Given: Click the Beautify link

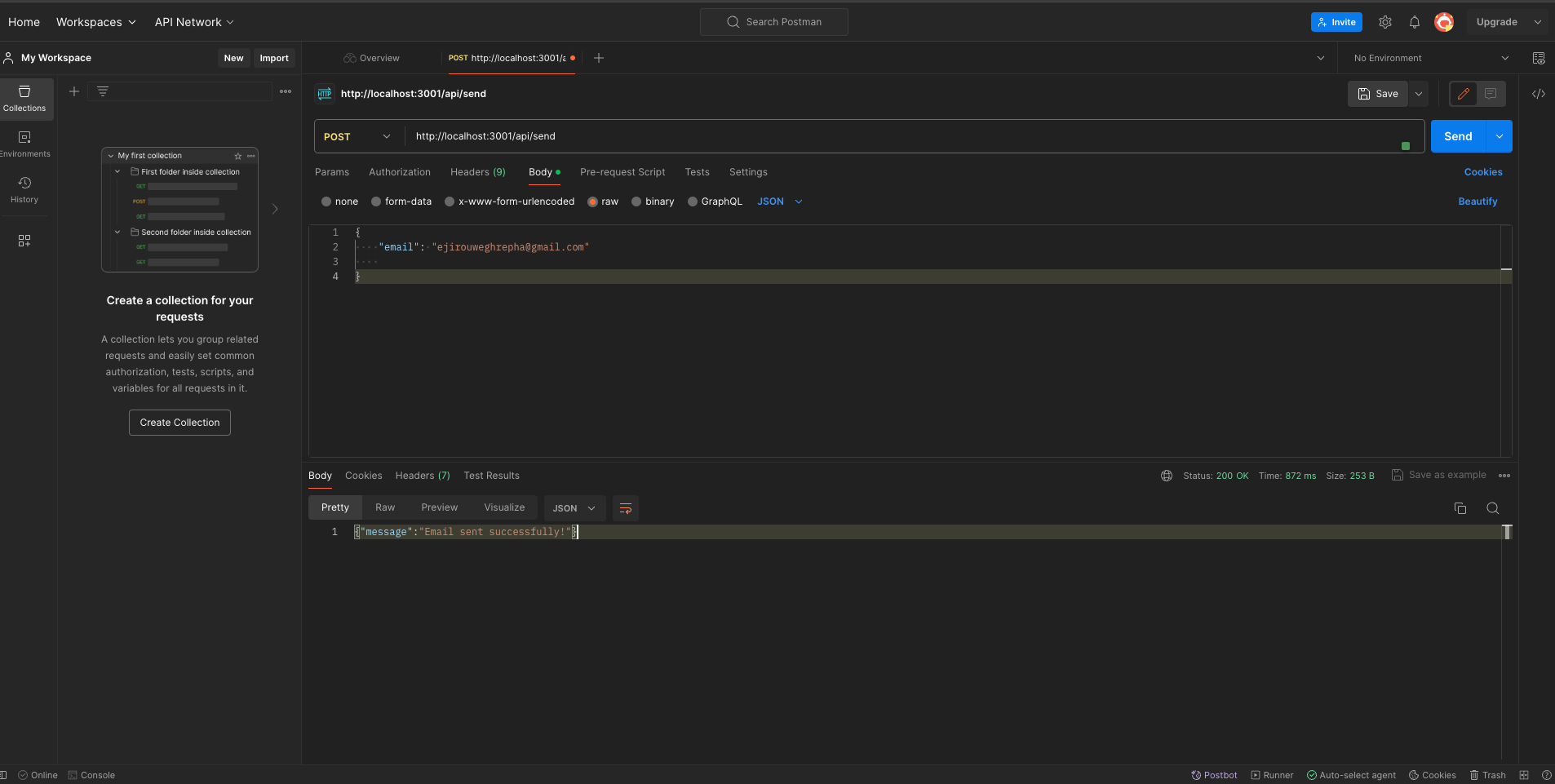Looking at the screenshot, I should [x=1477, y=202].
